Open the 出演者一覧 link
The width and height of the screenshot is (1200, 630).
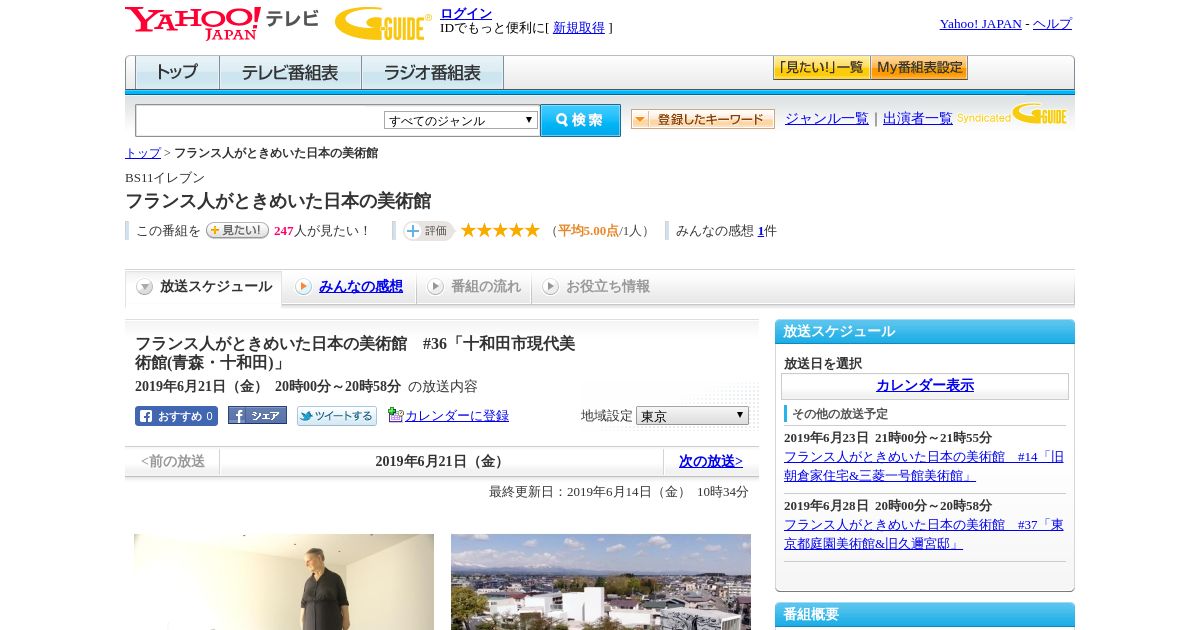coord(918,119)
